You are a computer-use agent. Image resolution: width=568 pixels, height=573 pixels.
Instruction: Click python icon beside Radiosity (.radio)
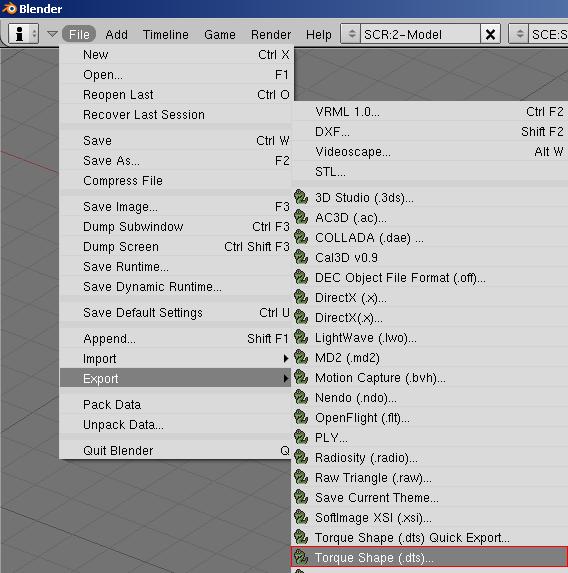[x=301, y=458]
